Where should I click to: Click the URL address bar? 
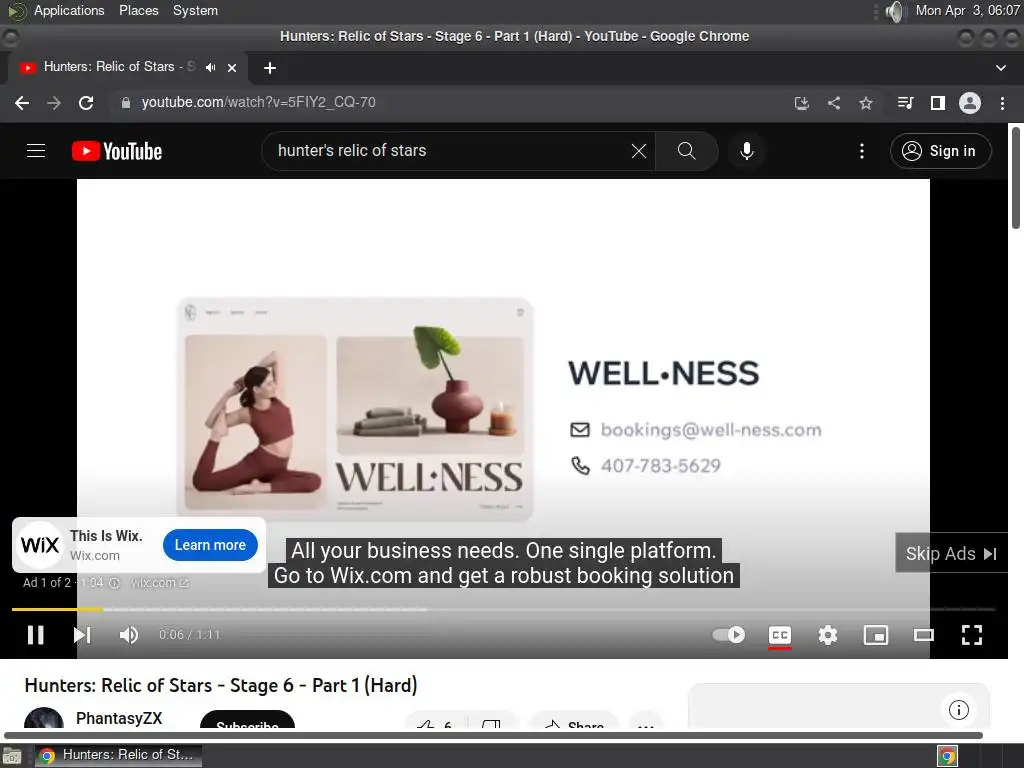click(x=451, y=103)
